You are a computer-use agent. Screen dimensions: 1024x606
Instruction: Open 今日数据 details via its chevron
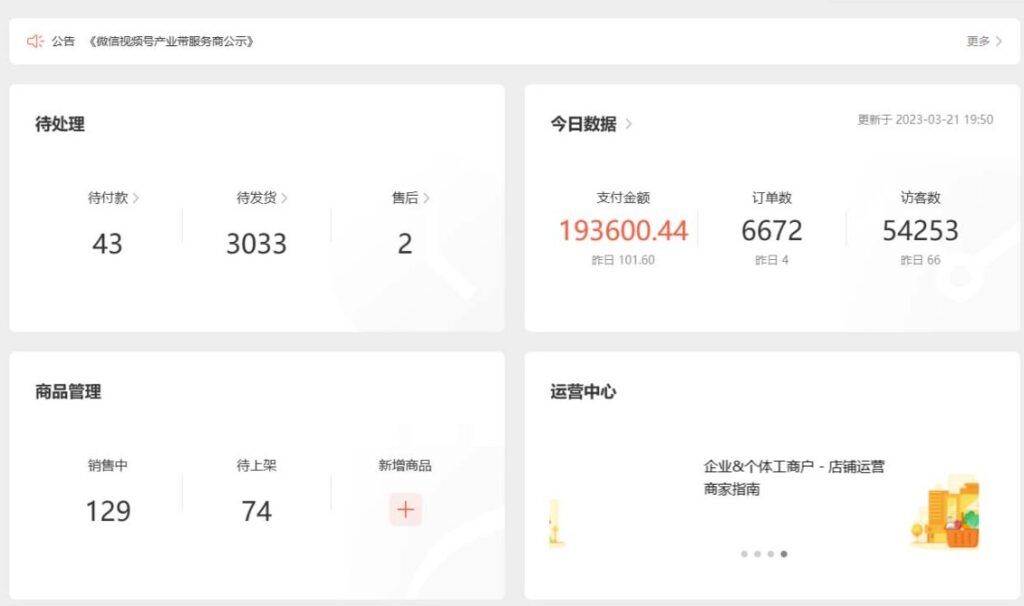[x=629, y=125]
